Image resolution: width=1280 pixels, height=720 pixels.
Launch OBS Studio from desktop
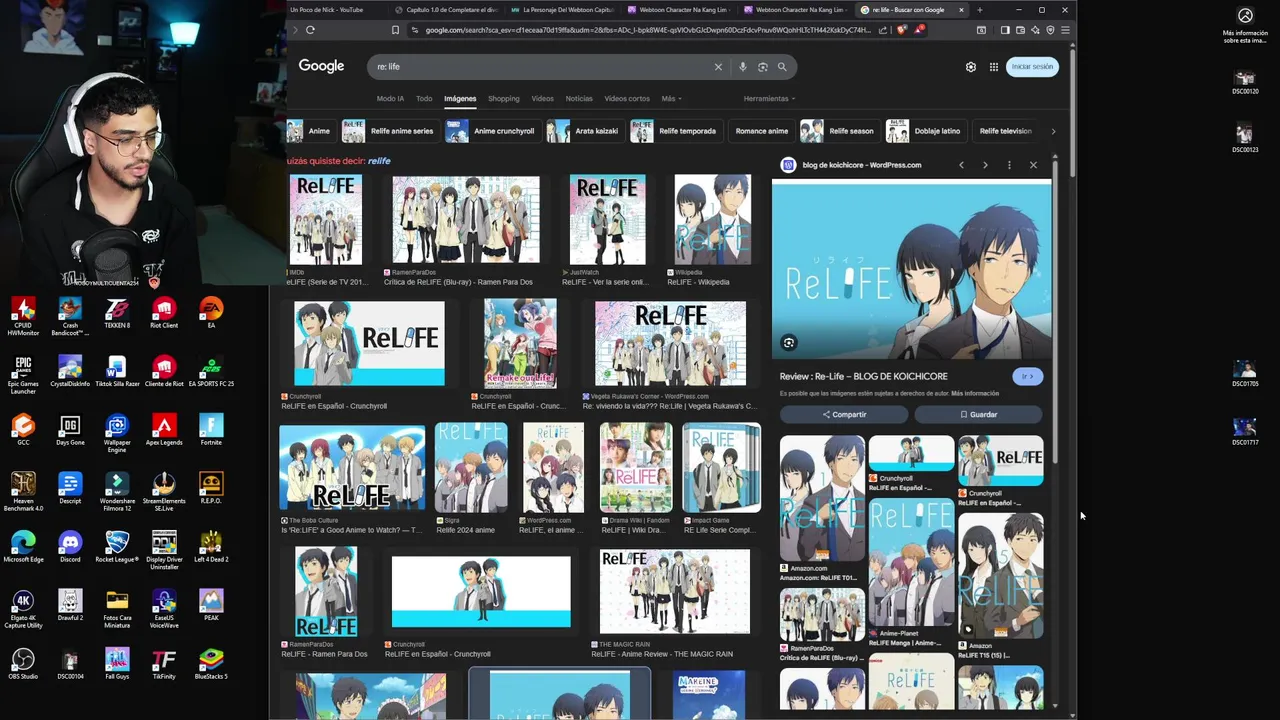[x=23, y=664]
